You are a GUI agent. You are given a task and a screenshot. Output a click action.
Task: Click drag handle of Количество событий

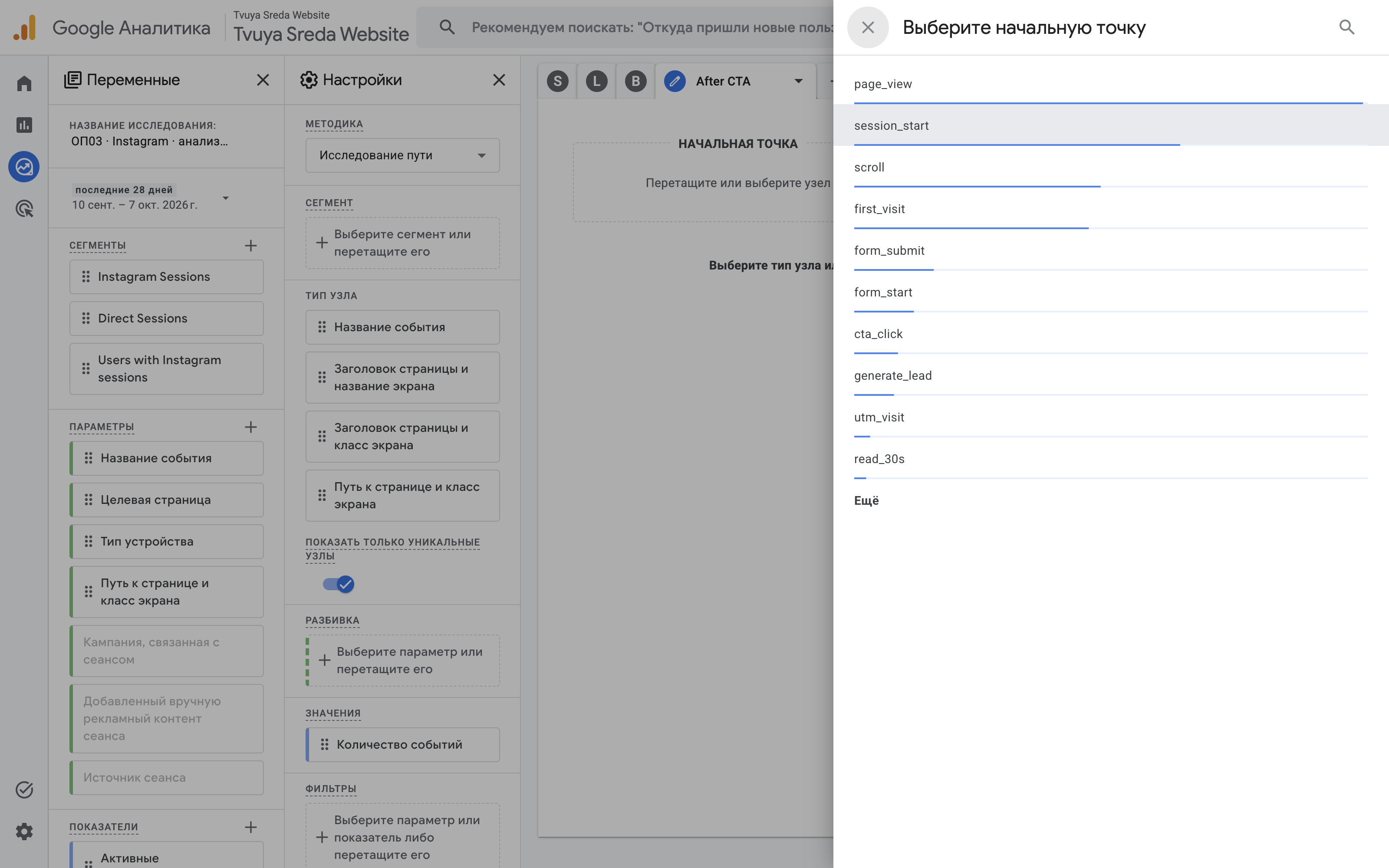coord(325,745)
